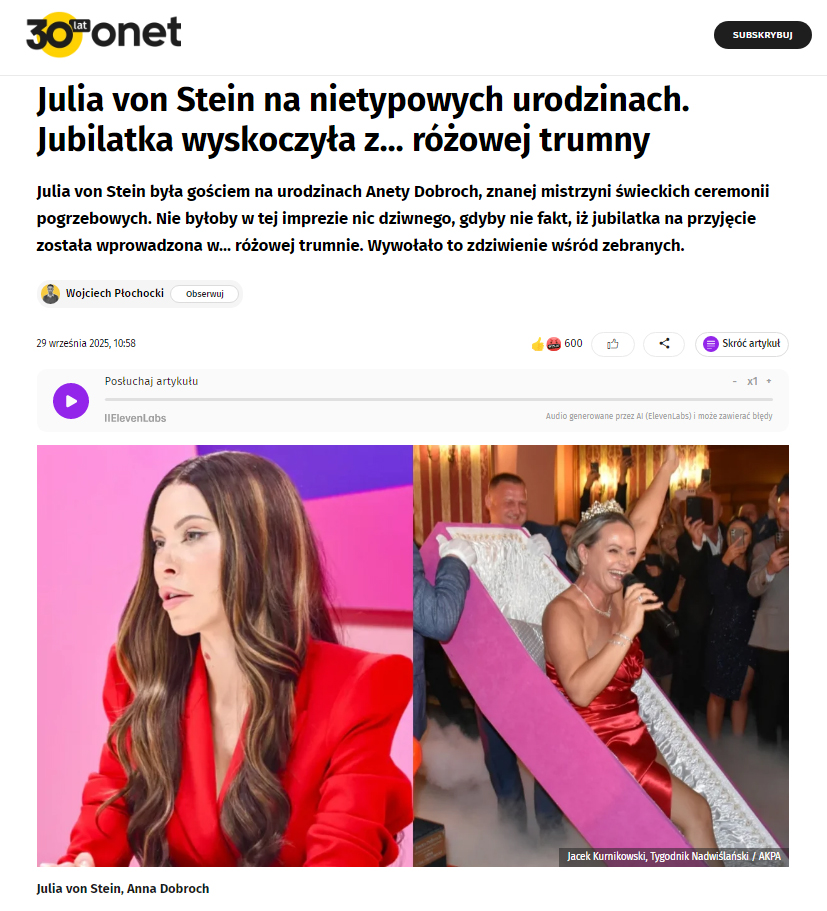Viewport: 827px width, 911px height.
Task: Click the thumbs-up reaction emoji
Action: [x=538, y=344]
